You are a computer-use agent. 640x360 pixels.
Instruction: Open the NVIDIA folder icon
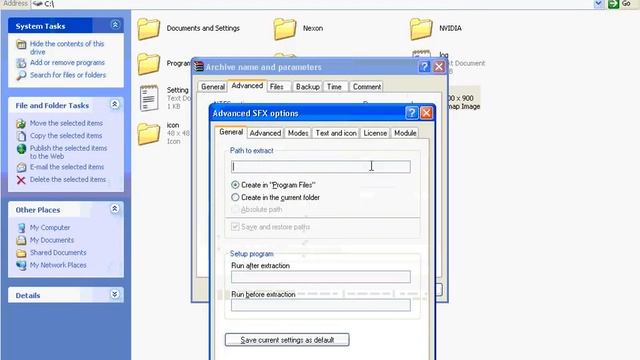(x=421, y=29)
